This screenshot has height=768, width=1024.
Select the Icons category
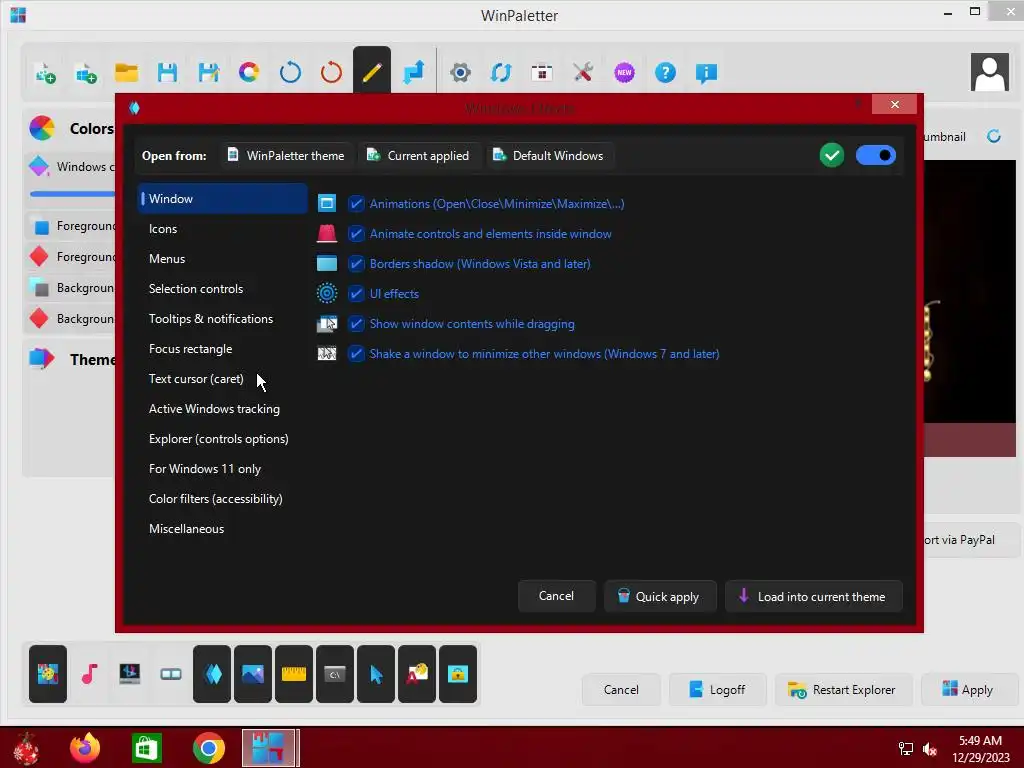pyautogui.click(x=223, y=229)
